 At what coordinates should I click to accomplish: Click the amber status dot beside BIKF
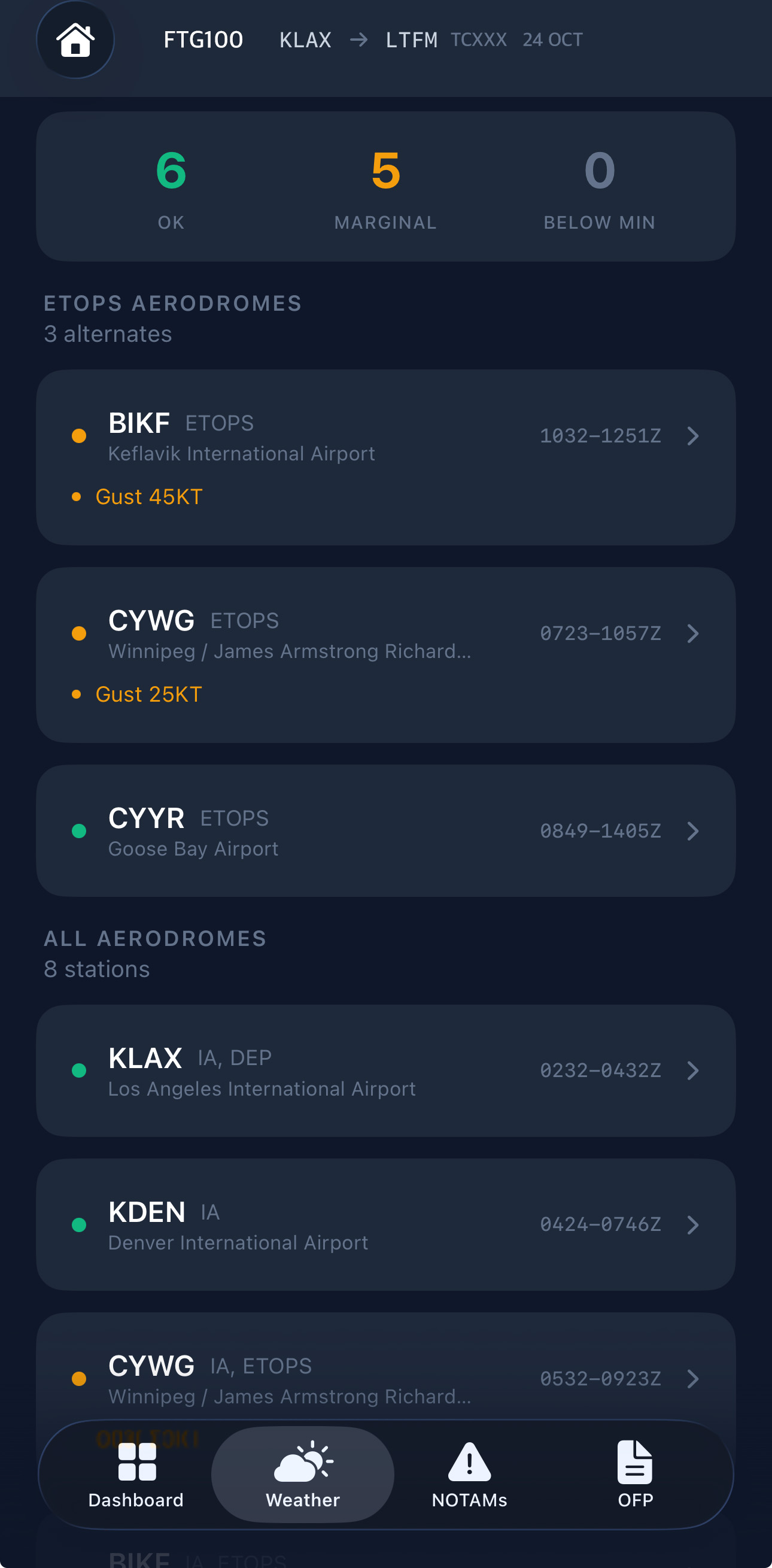click(x=79, y=436)
